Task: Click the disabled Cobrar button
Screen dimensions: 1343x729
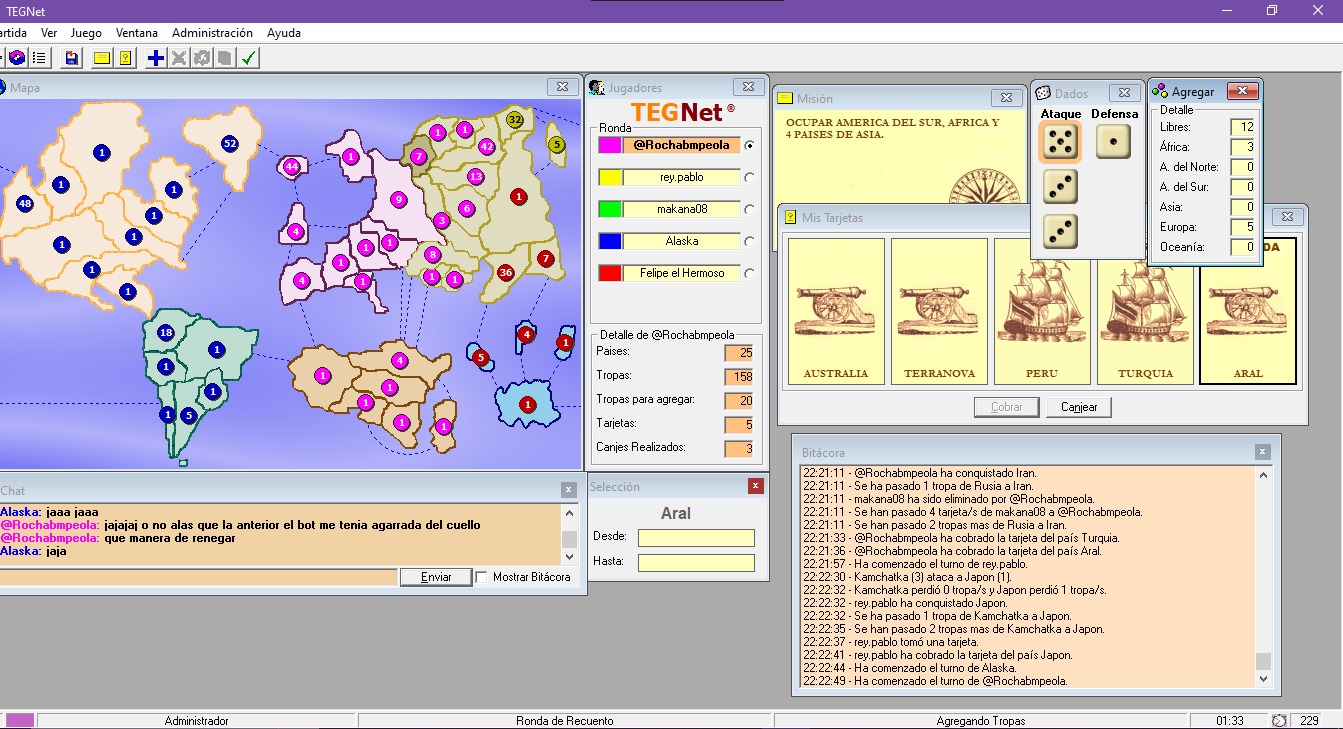Action: click(x=1006, y=407)
